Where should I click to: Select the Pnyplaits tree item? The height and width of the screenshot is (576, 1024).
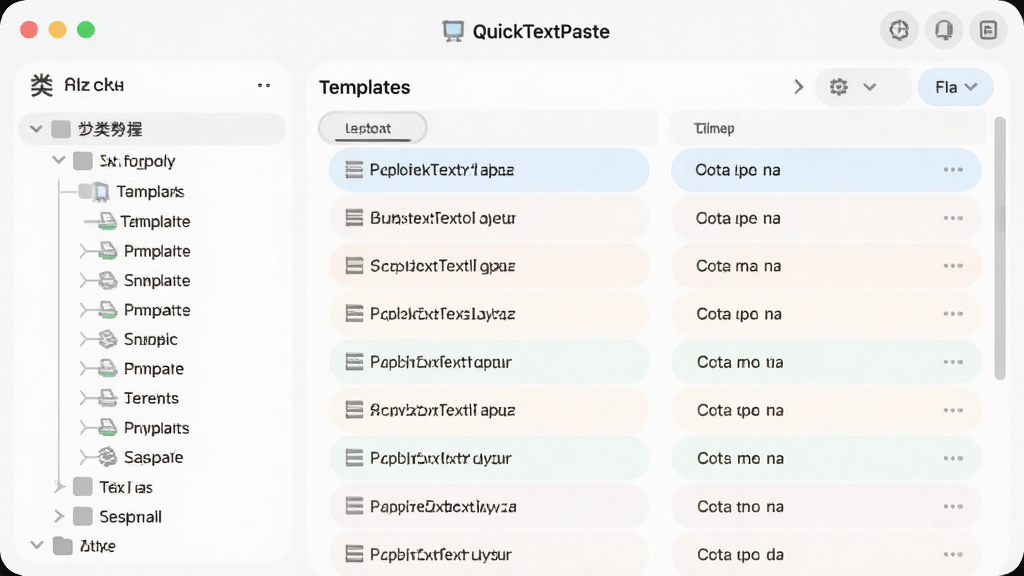(156, 428)
